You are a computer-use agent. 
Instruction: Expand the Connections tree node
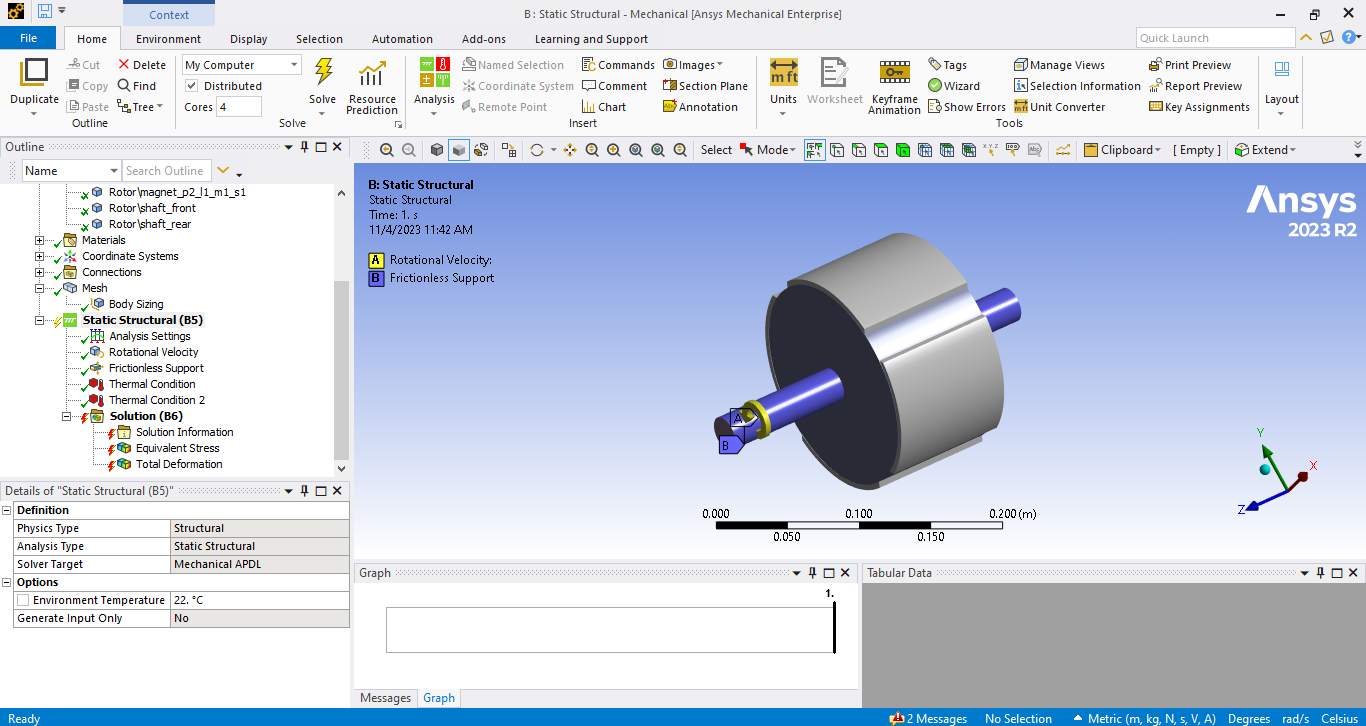(40, 272)
